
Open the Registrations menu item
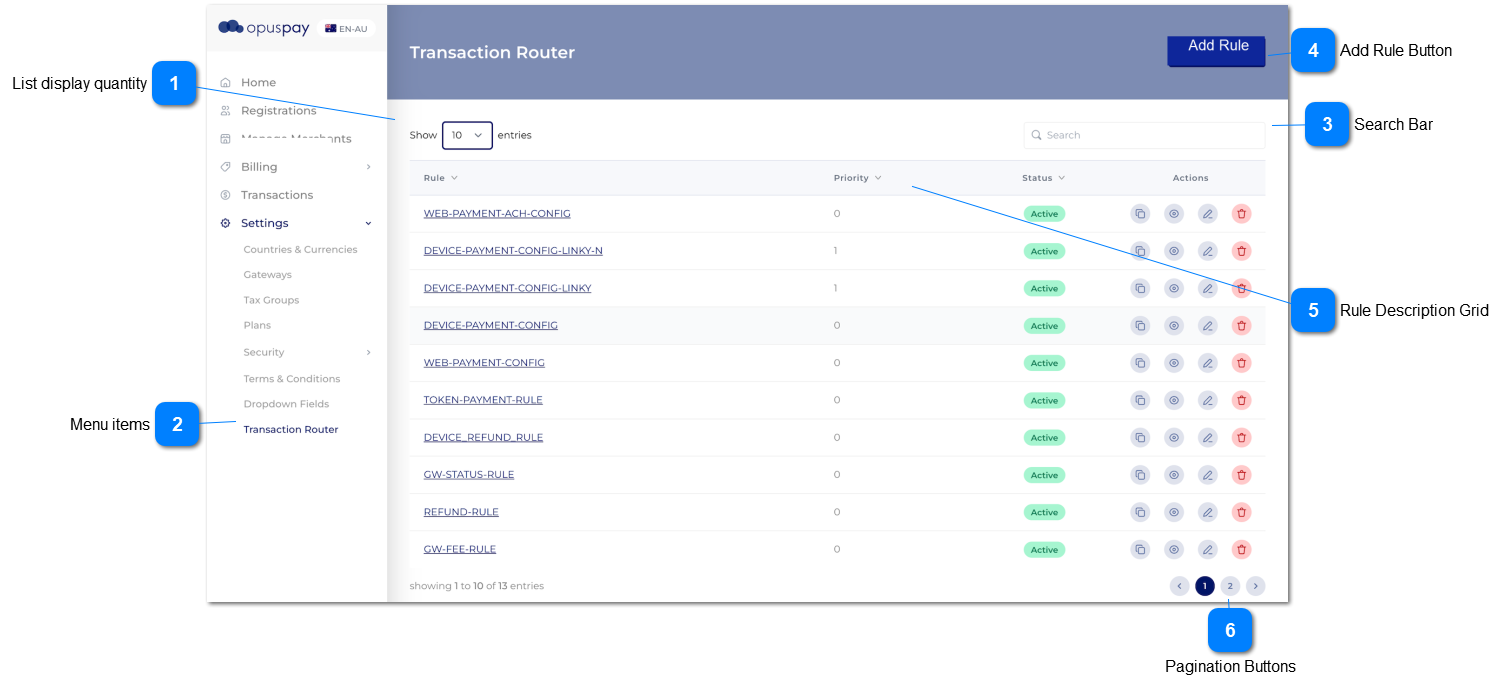click(276, 110)
